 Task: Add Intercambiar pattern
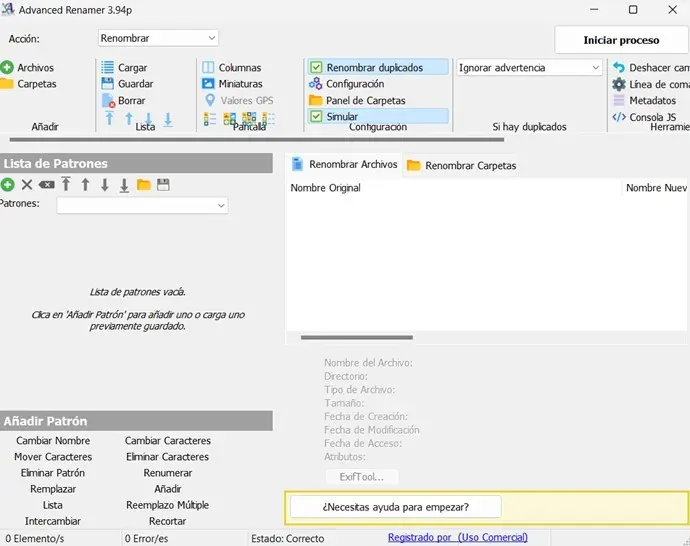tap(53, 521)
